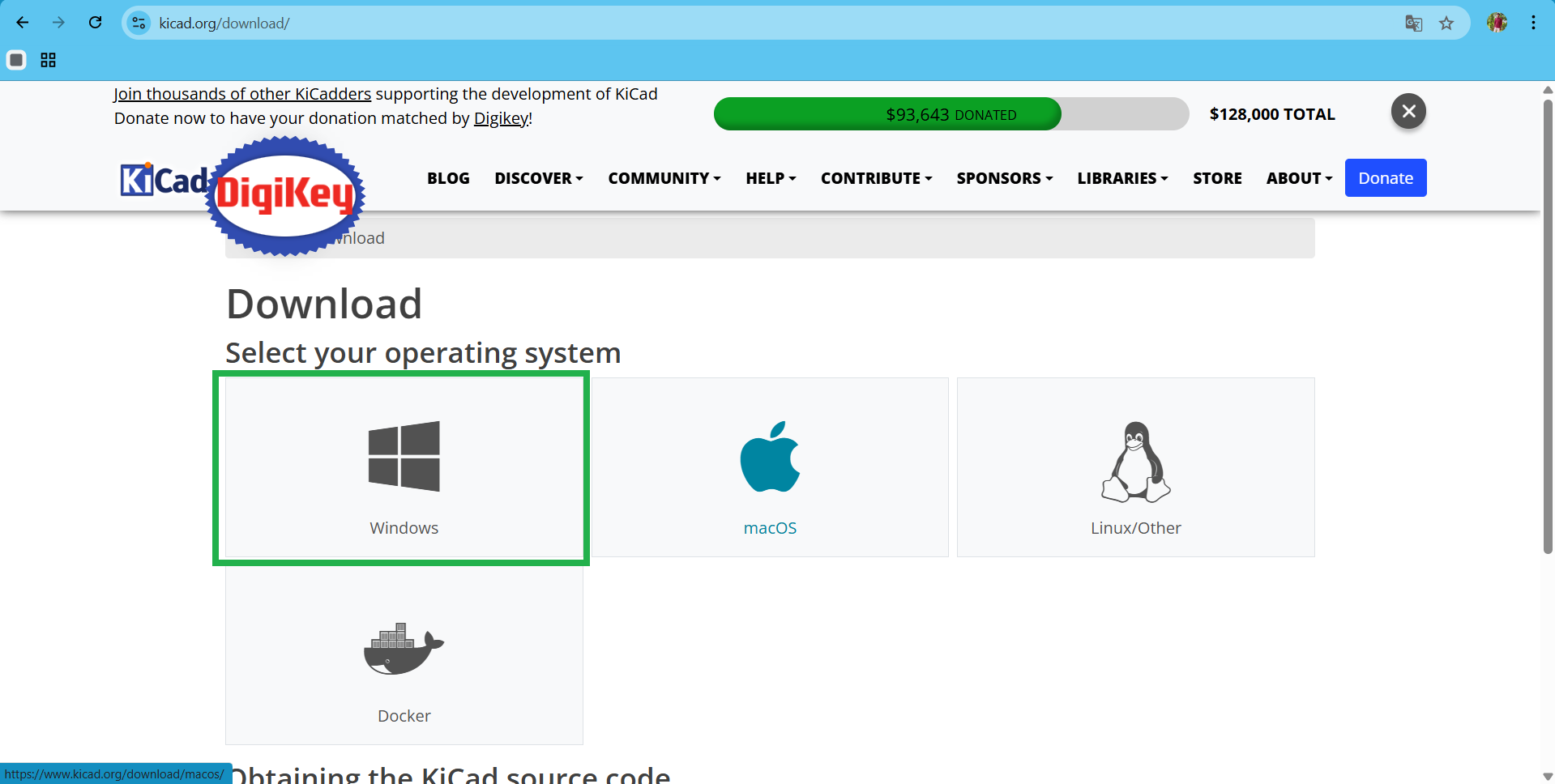Click the macOS label text
The height and width of the screenshot is (784, 1555).
coord(770,528)
